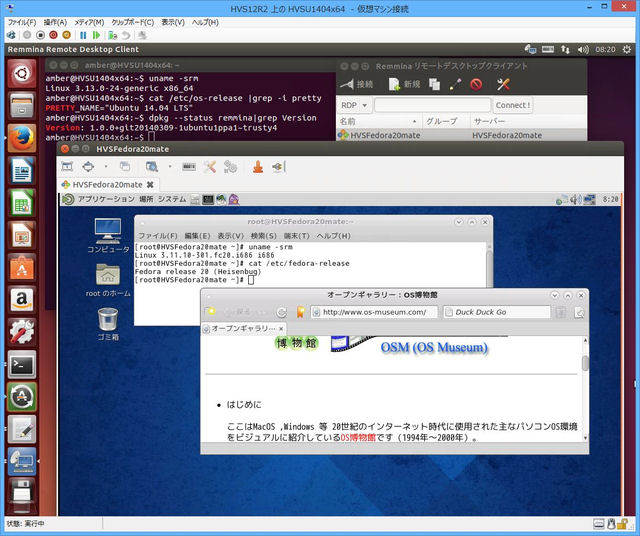The image size is (640, 536).
Task: Open the メディア(M) menu
Action: click(89, 22)
